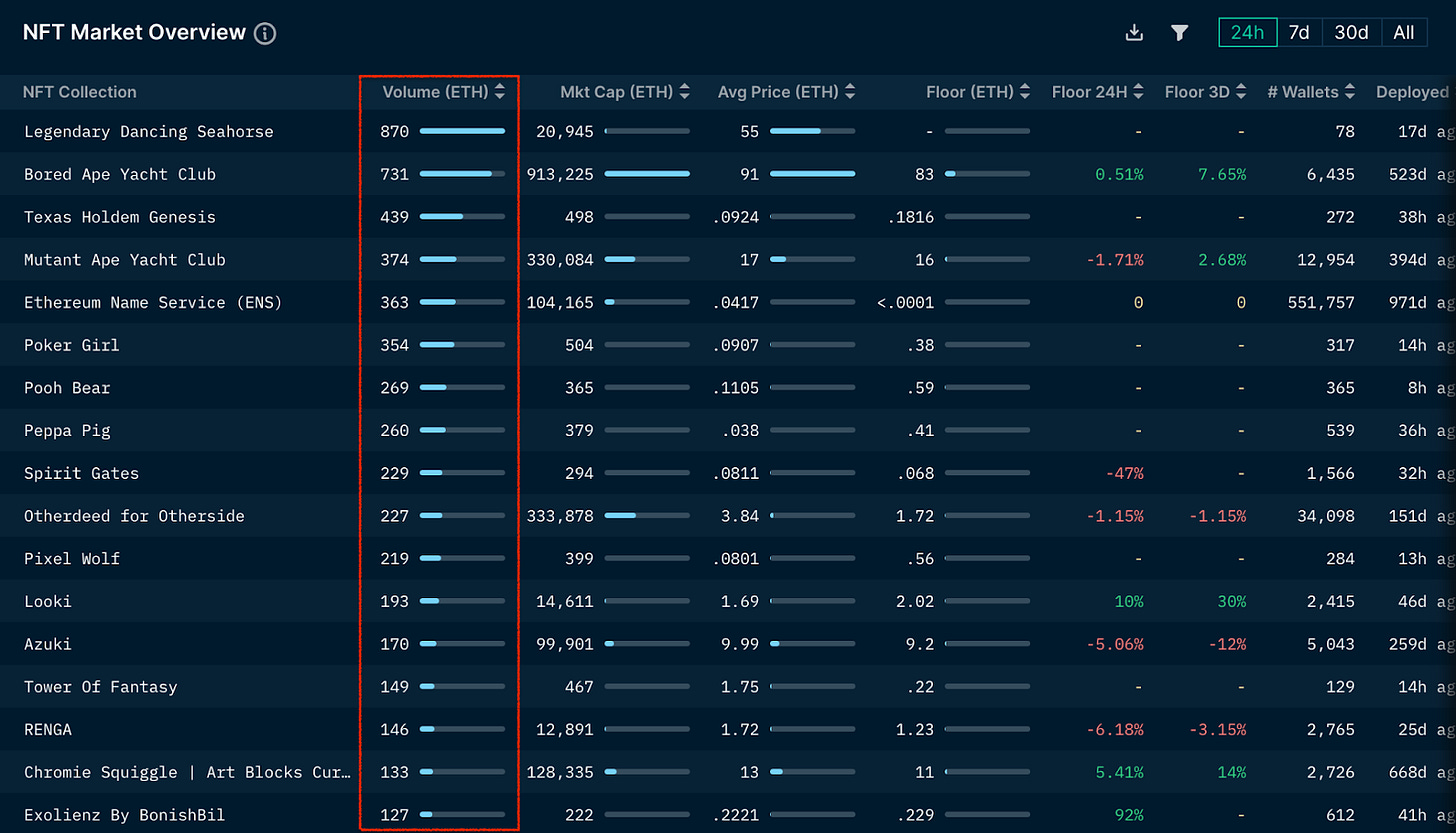Sort by Avg Price (ETH) column
1456x833 pixels.
[x=786, y=92]
